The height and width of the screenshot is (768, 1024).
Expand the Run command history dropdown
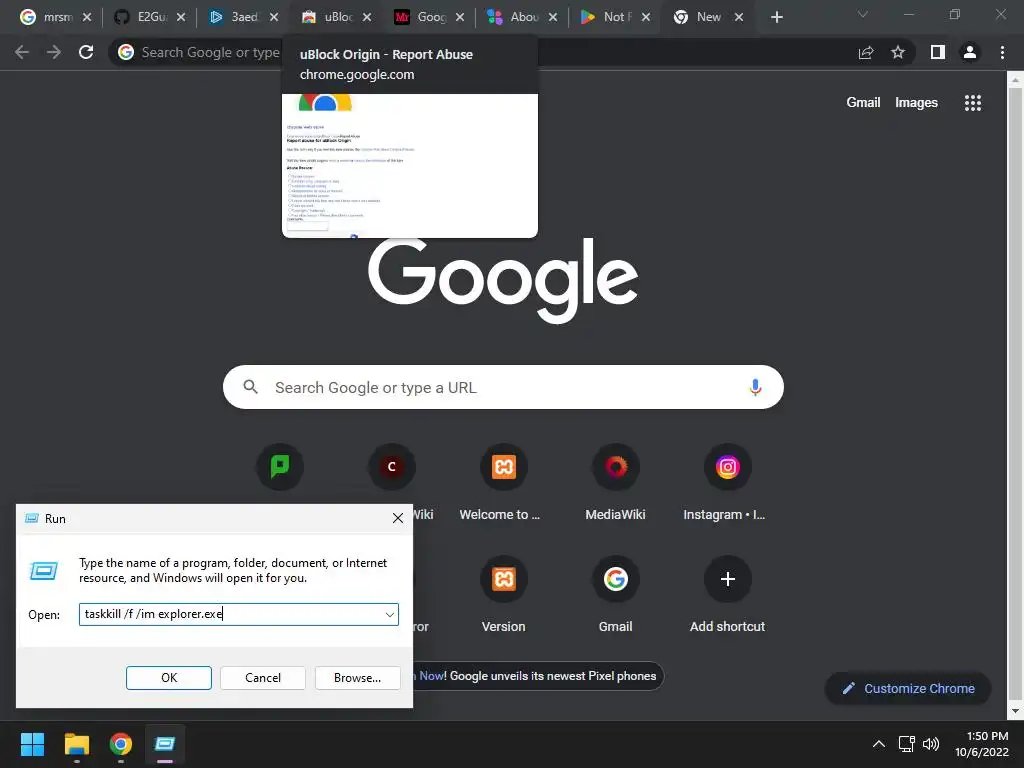click(390, 615)
